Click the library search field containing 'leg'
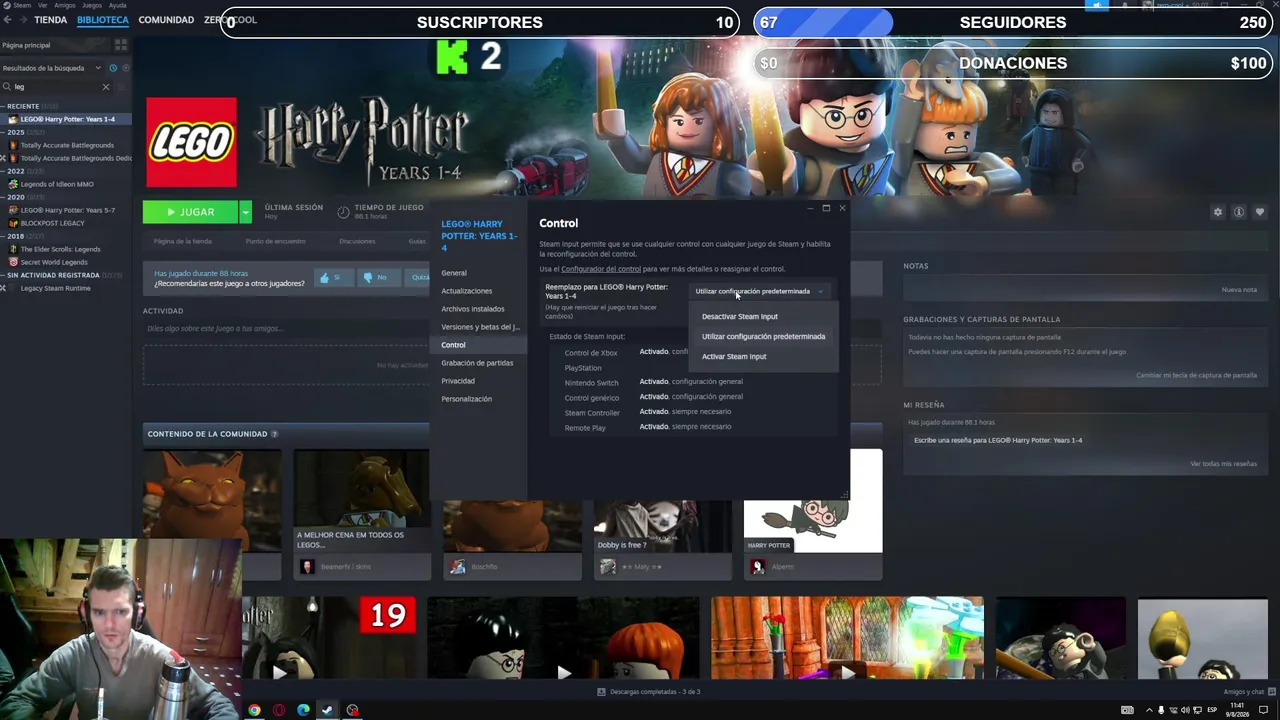The image size is (1280, 720). [x=55, y=87]
